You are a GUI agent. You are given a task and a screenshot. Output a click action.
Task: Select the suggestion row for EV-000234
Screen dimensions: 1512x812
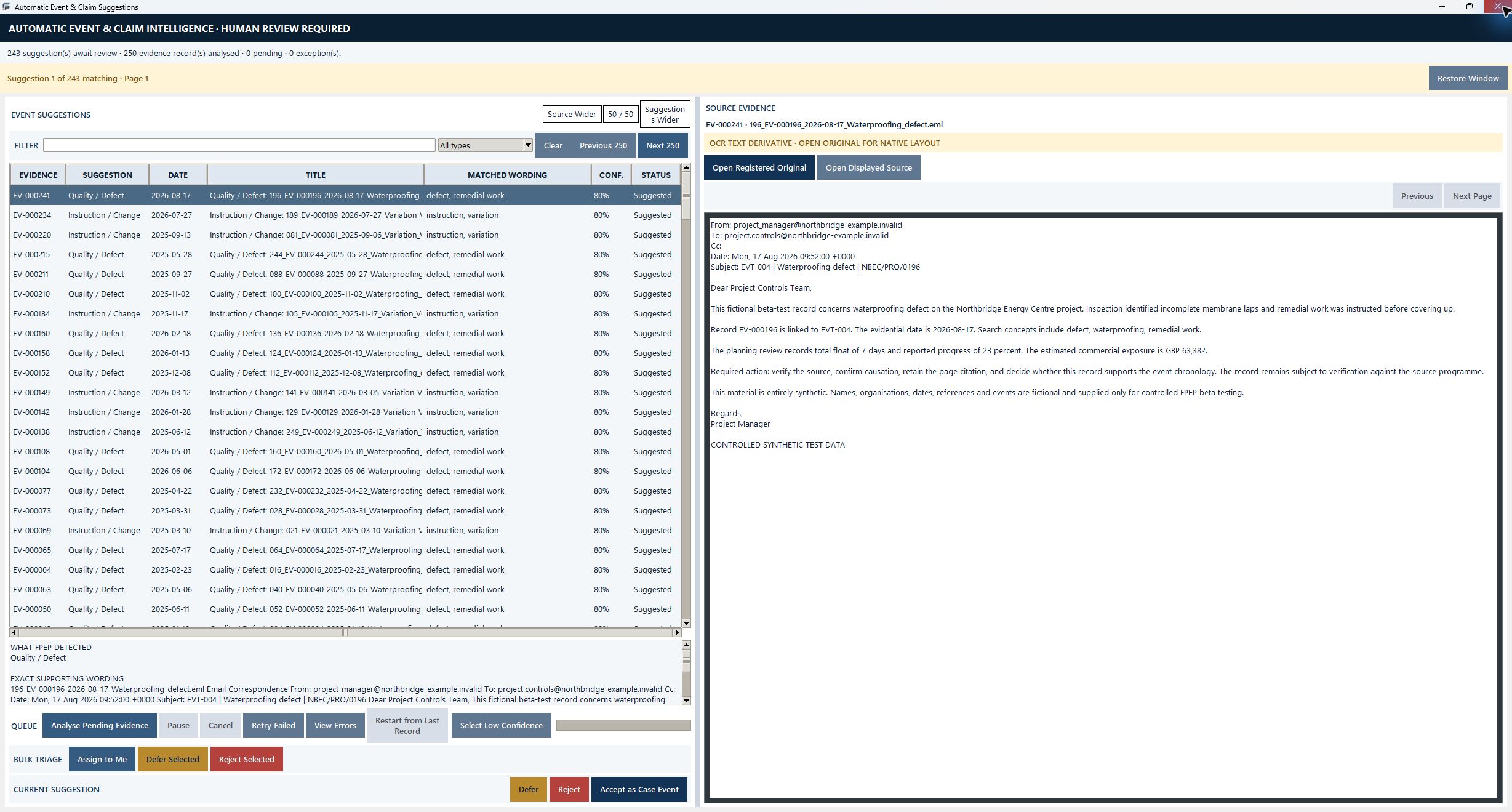345,215
